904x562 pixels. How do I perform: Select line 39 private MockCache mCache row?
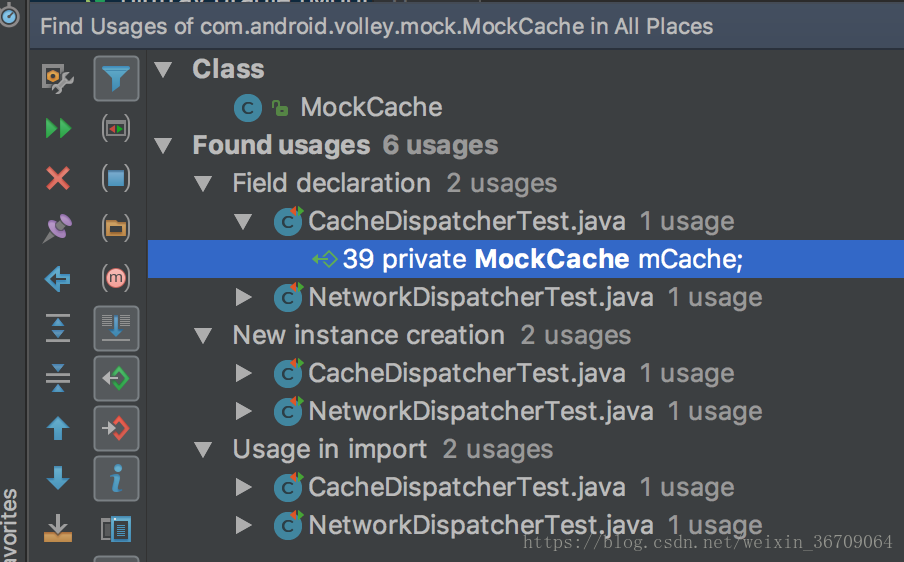pos(526,259)
